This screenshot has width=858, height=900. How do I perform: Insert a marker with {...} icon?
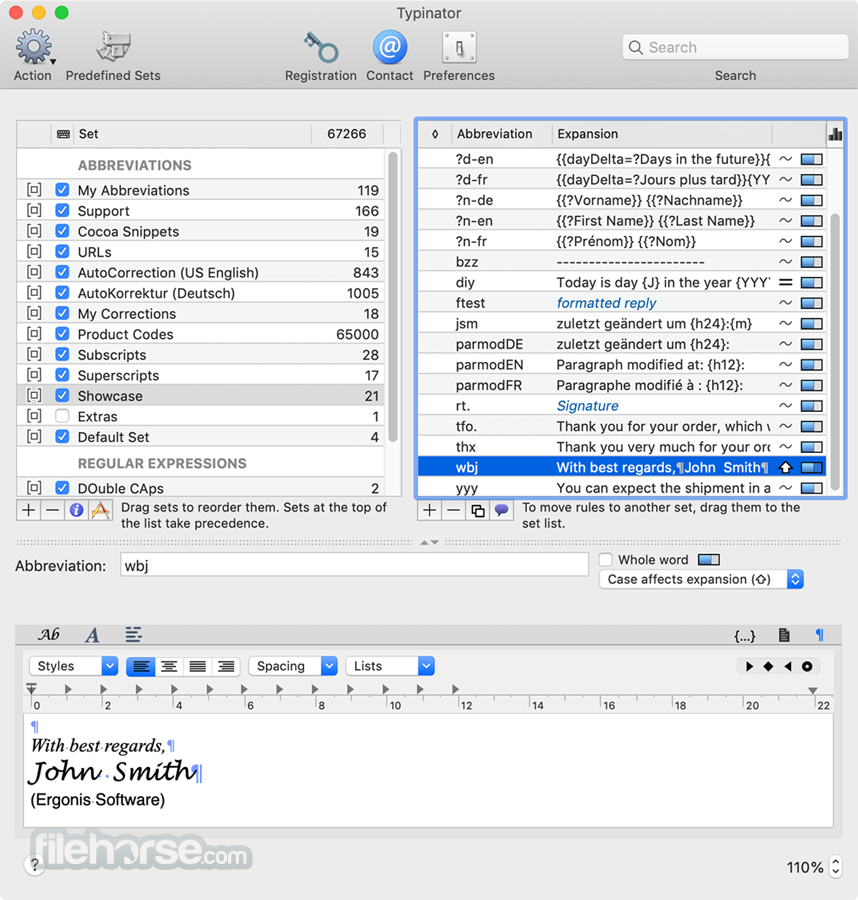(x=744, y=635)
